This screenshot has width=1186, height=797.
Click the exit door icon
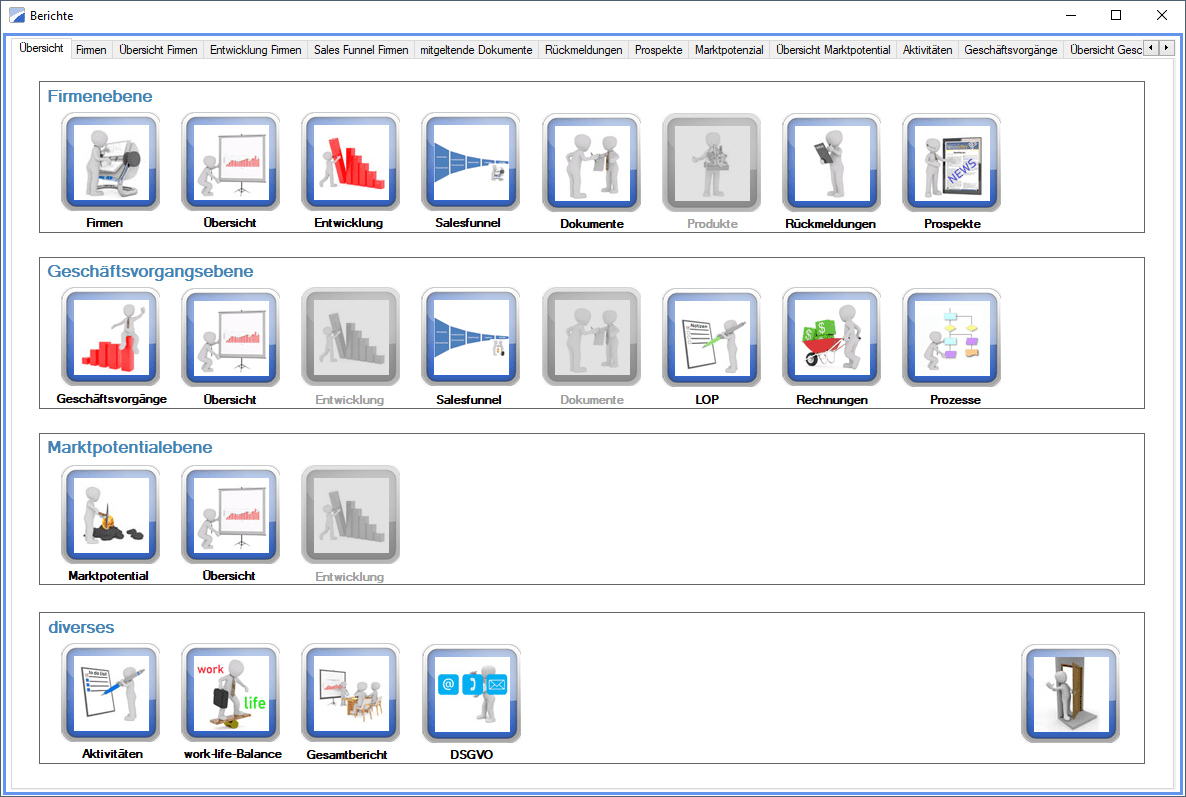[x=1070, y=693]
